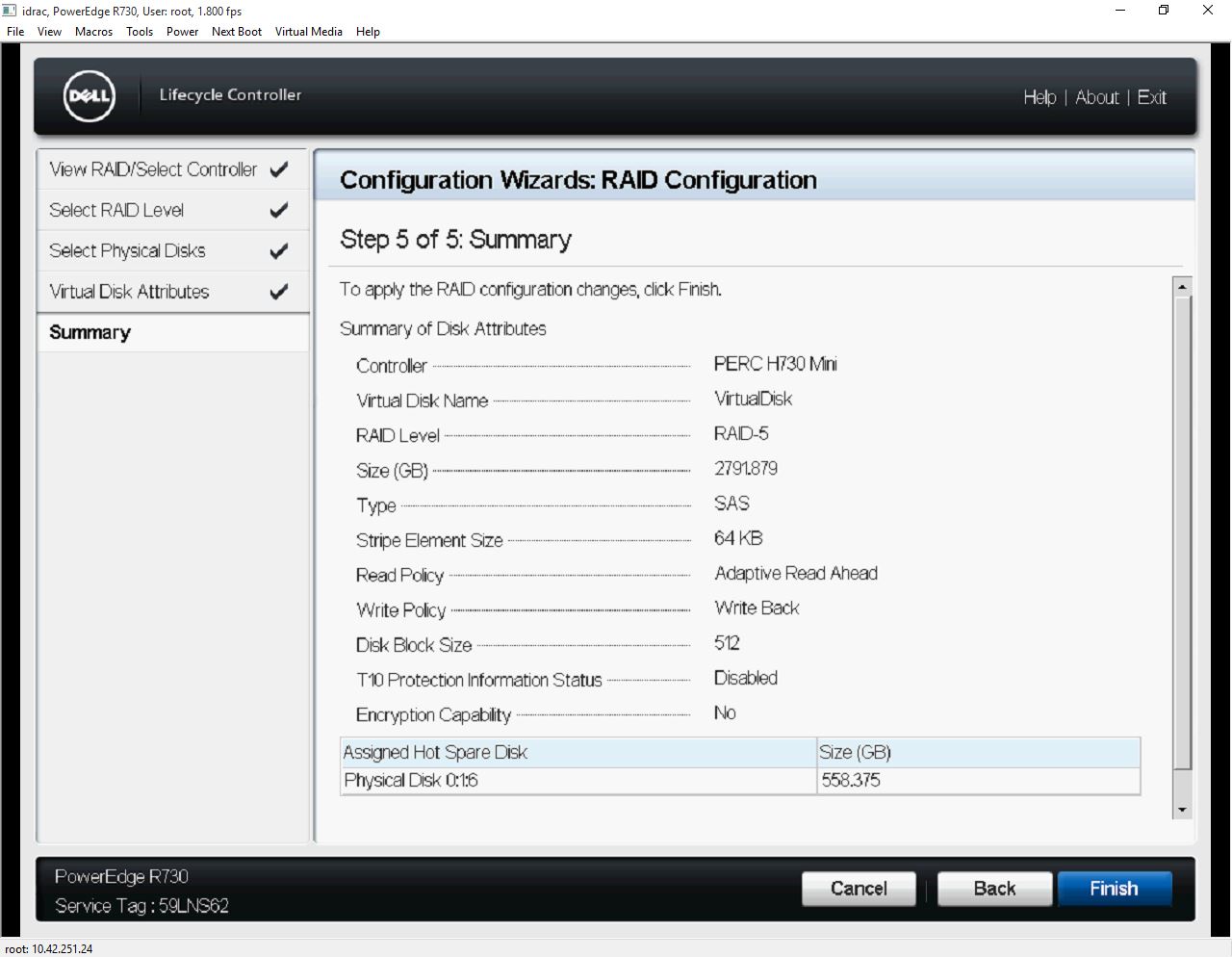Open the Power menu
Image resolution: width=1232 pixels, height=957 pixels.
tap(182, 32)
